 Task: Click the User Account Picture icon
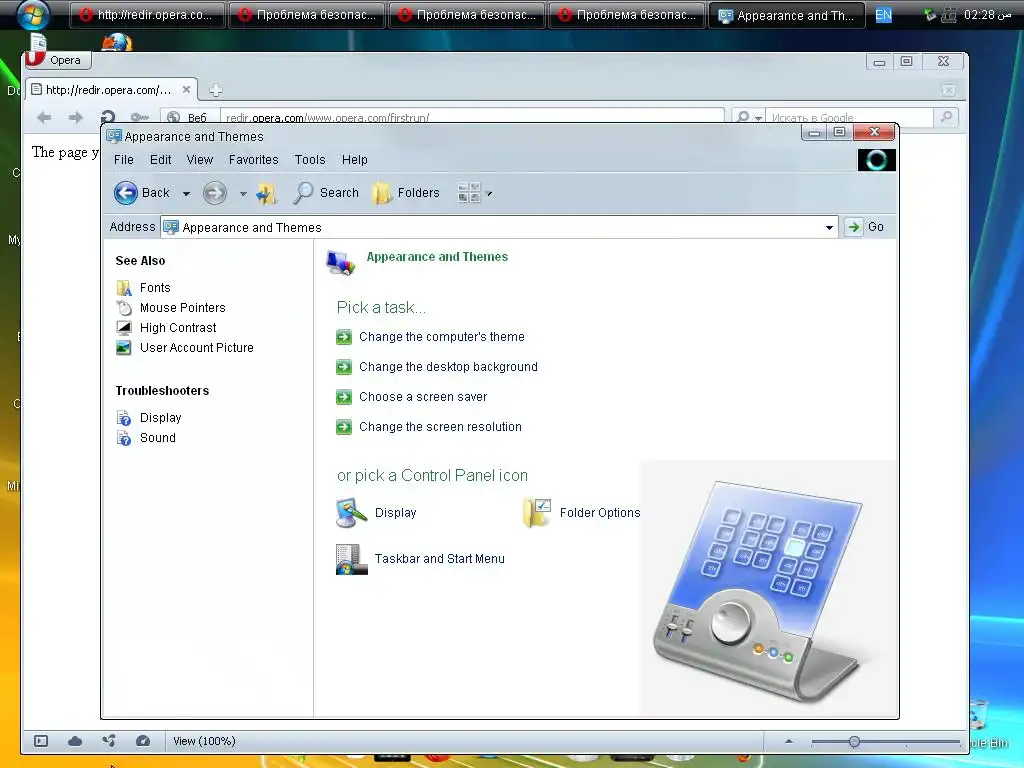(123, 348)
